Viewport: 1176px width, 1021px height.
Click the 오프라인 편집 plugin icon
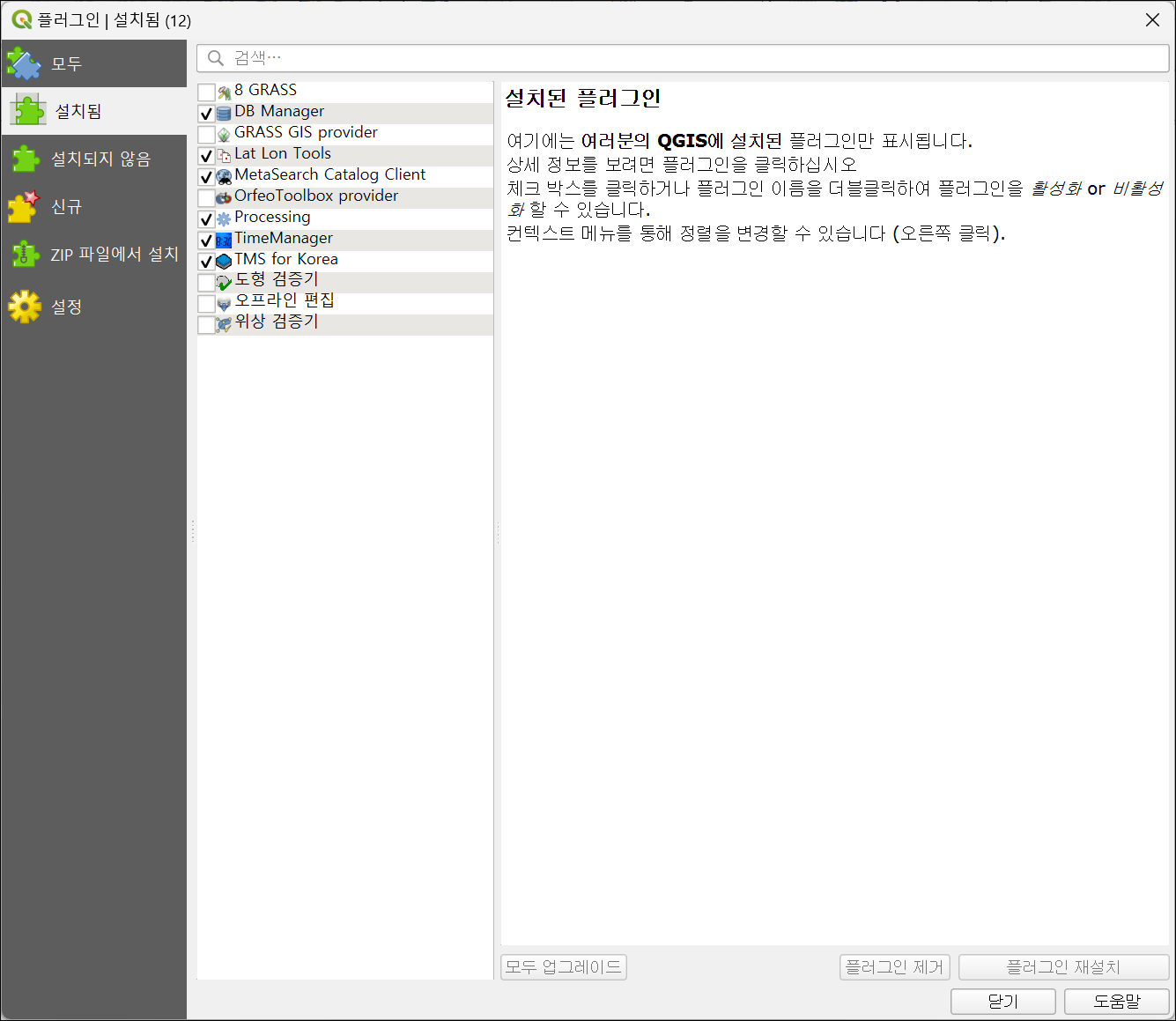point(224,304)
